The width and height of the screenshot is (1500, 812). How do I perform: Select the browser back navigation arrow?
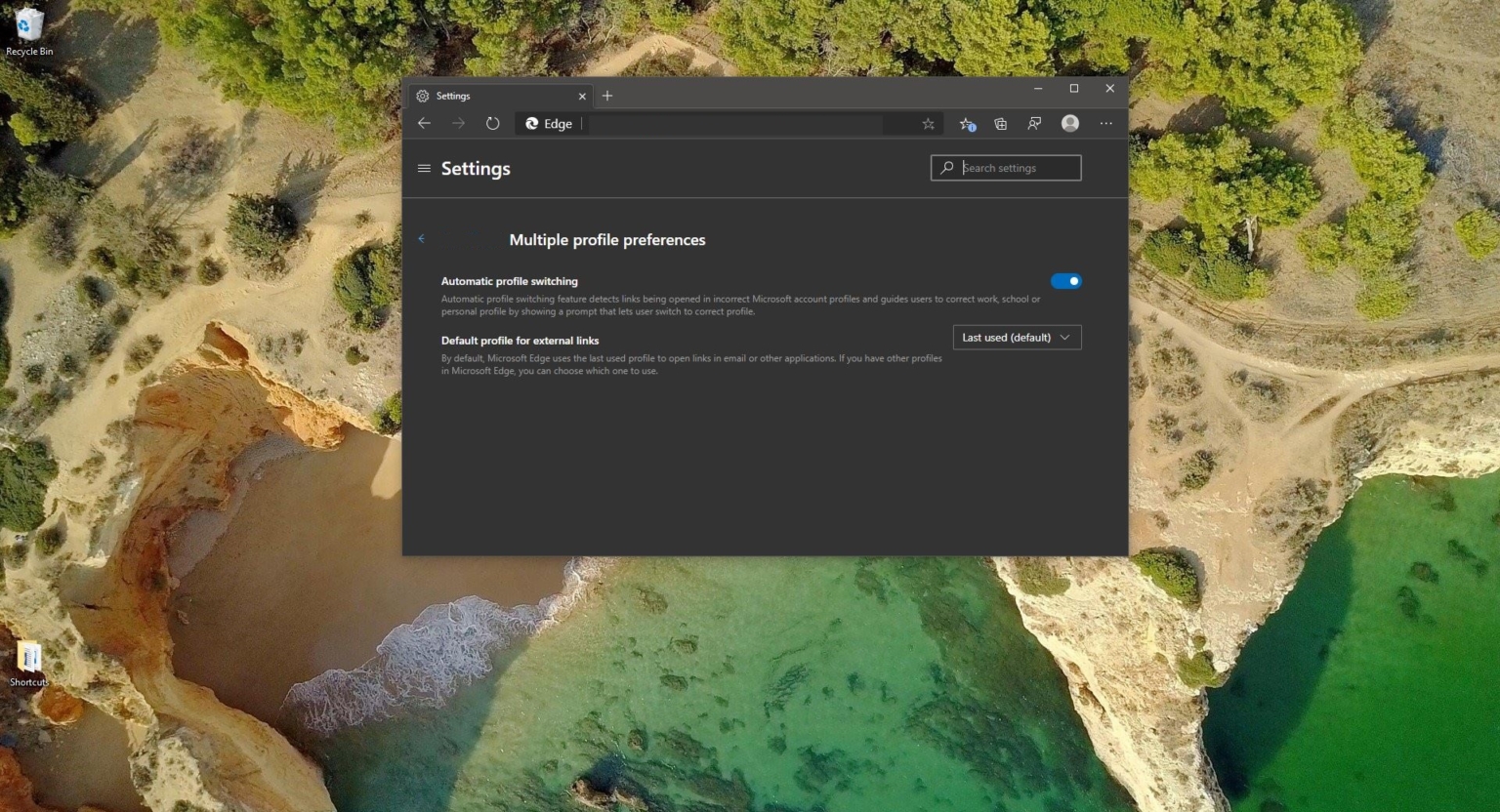pyautogui.click(x=424, y=123)
